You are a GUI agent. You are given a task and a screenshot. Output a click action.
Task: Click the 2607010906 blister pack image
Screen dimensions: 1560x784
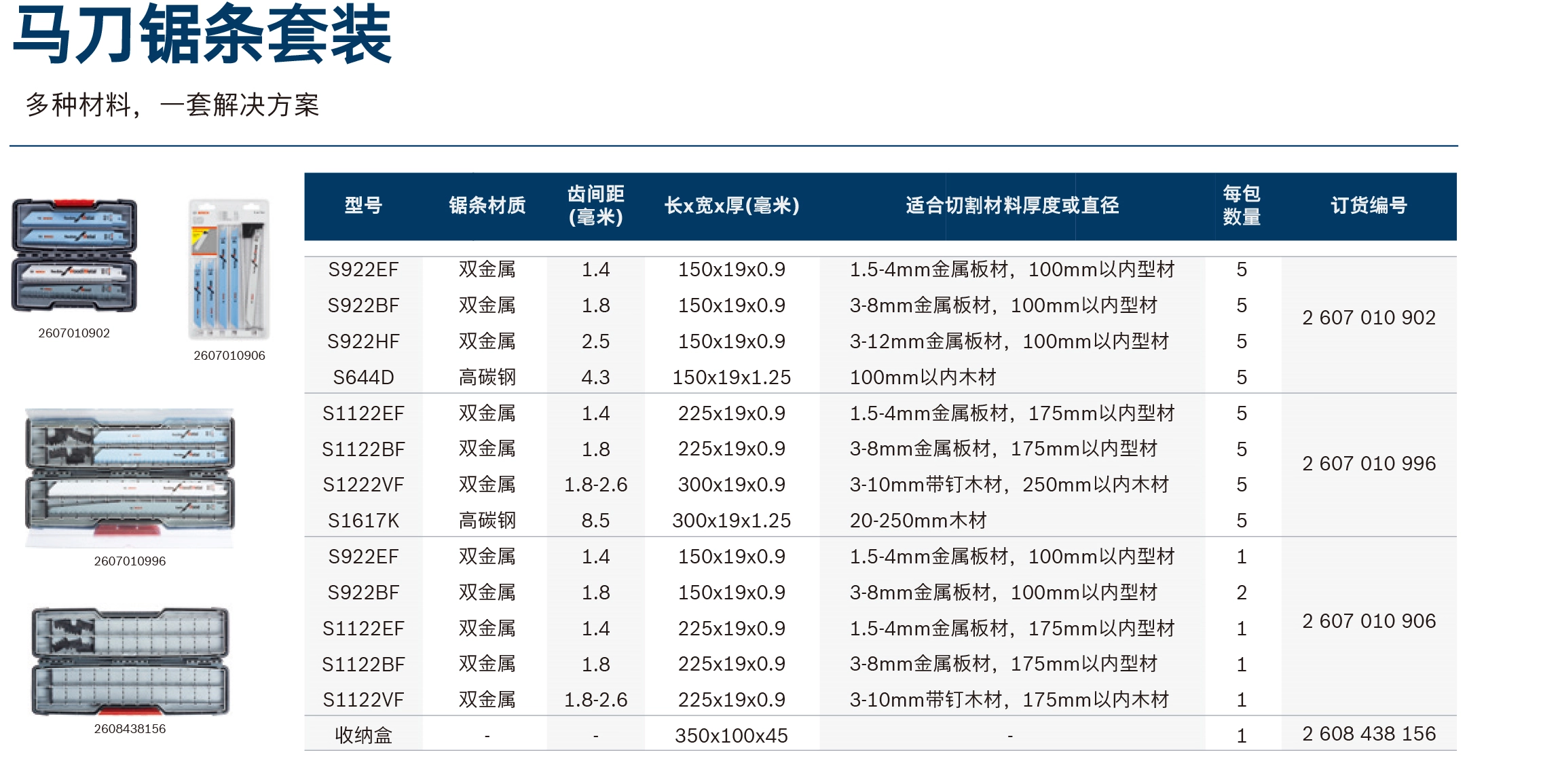(229, 269)
